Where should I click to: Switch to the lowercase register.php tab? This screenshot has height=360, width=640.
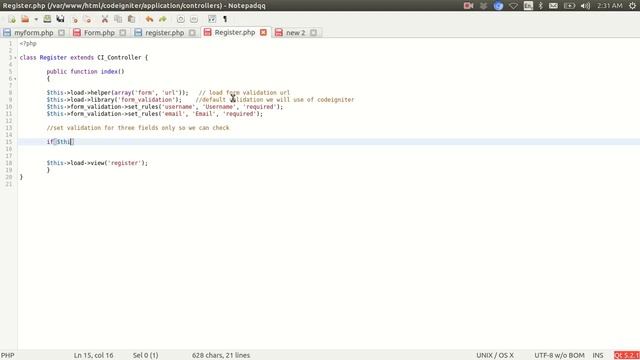point(164,33)
